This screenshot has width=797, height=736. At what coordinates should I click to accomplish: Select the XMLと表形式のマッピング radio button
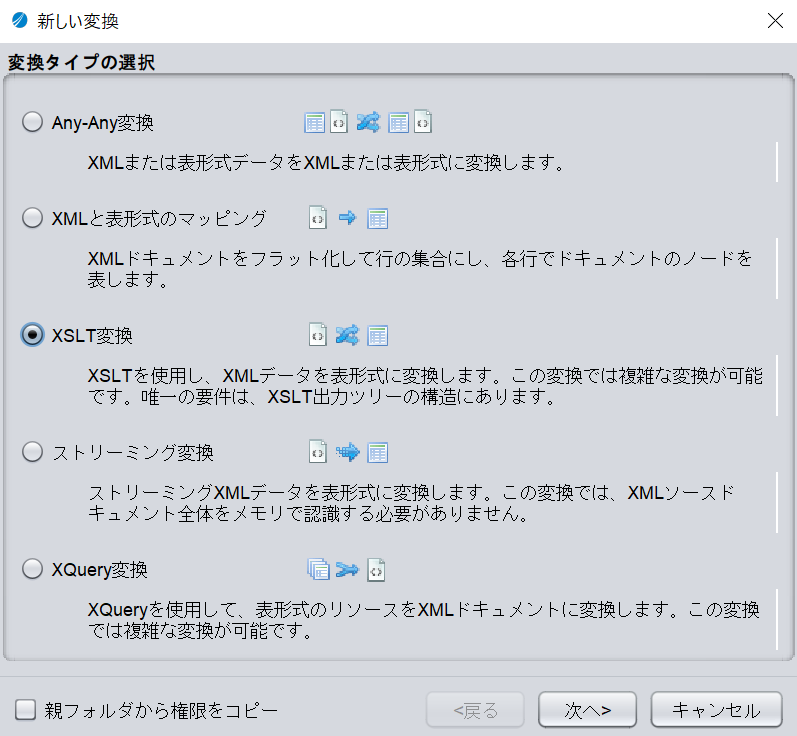tap(33, 218)
